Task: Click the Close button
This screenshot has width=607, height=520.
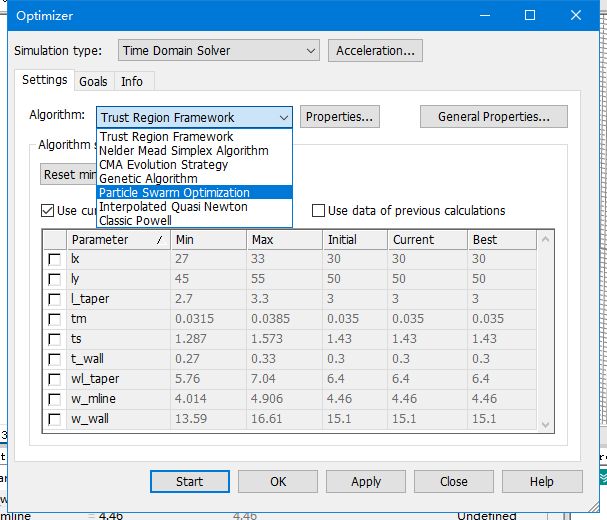Action: point(454,482)
